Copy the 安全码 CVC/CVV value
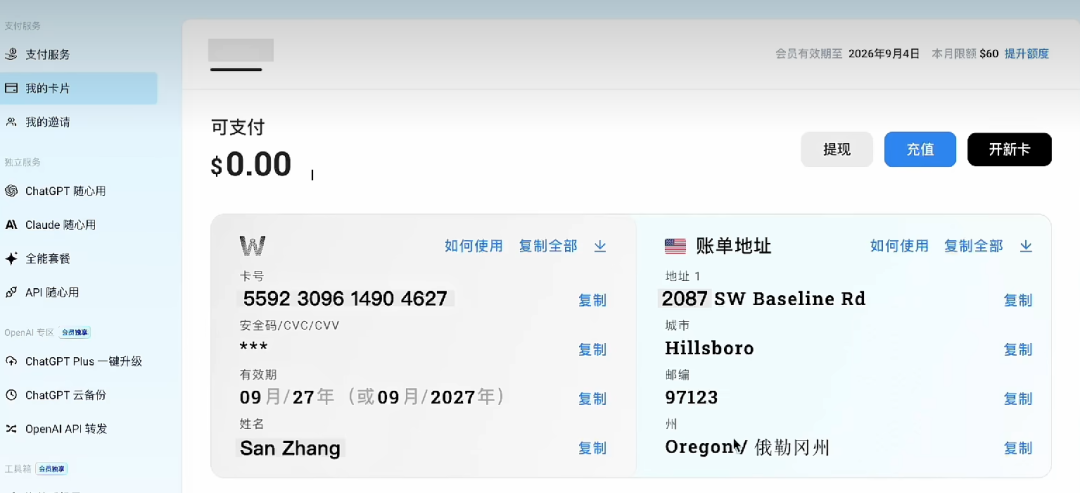The width and height of the screenshot is (1080, 493). [x=592, y=350]
